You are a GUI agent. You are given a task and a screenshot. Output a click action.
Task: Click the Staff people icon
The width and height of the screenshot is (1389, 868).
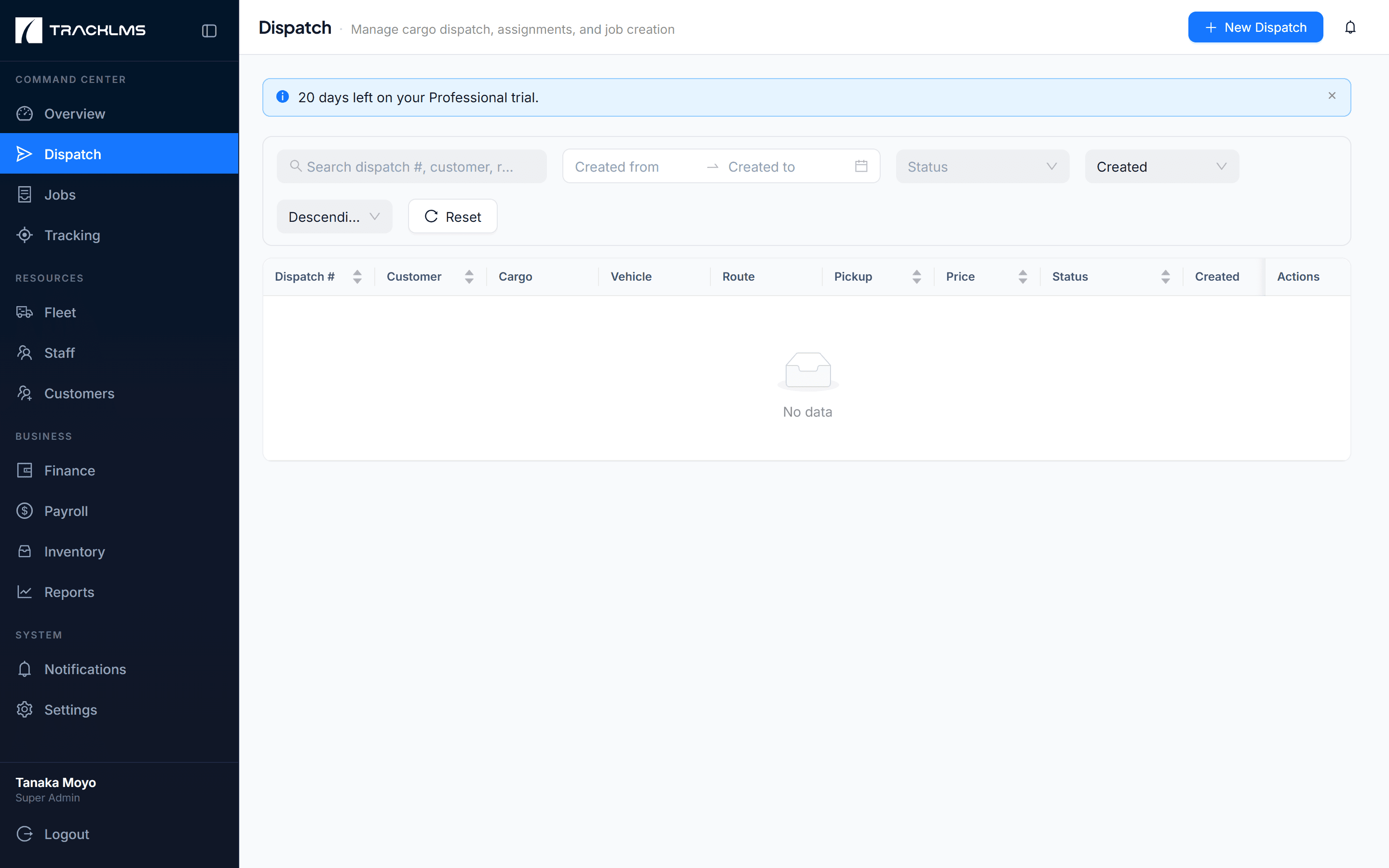coord(25,353)
